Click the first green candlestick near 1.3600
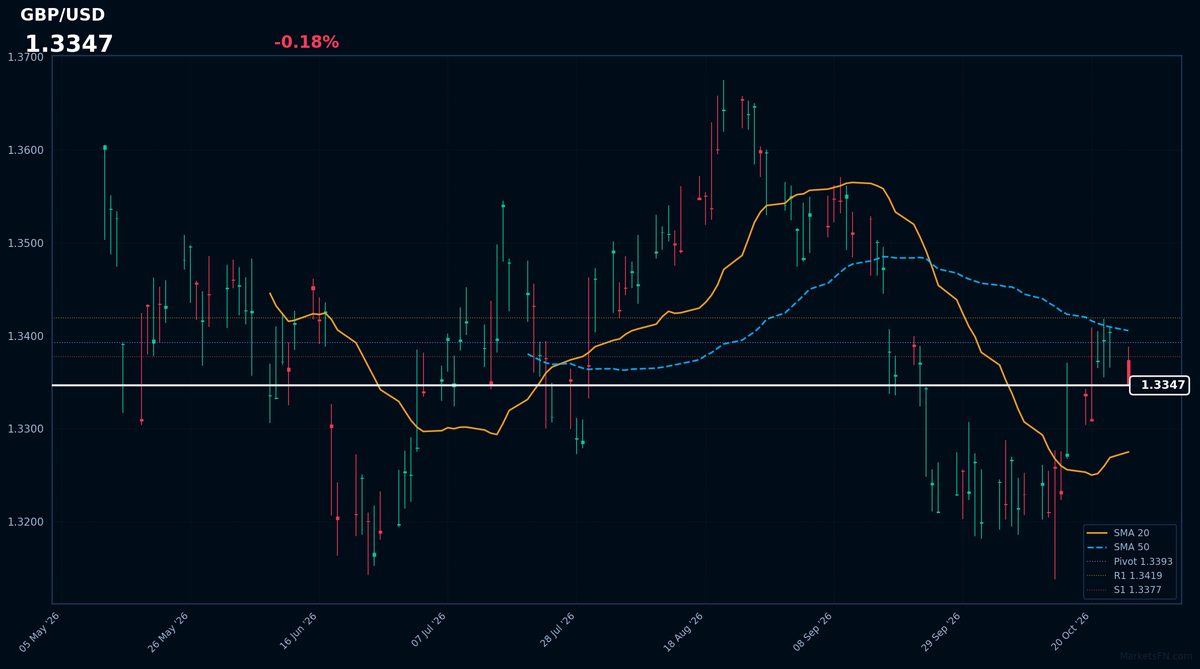 pyautogui.click(x=104, y=193)
